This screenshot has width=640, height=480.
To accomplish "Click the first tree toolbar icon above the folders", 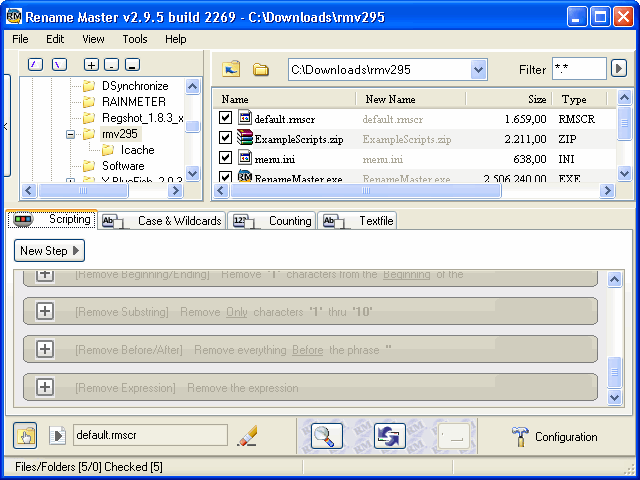I will click(36, 64).
